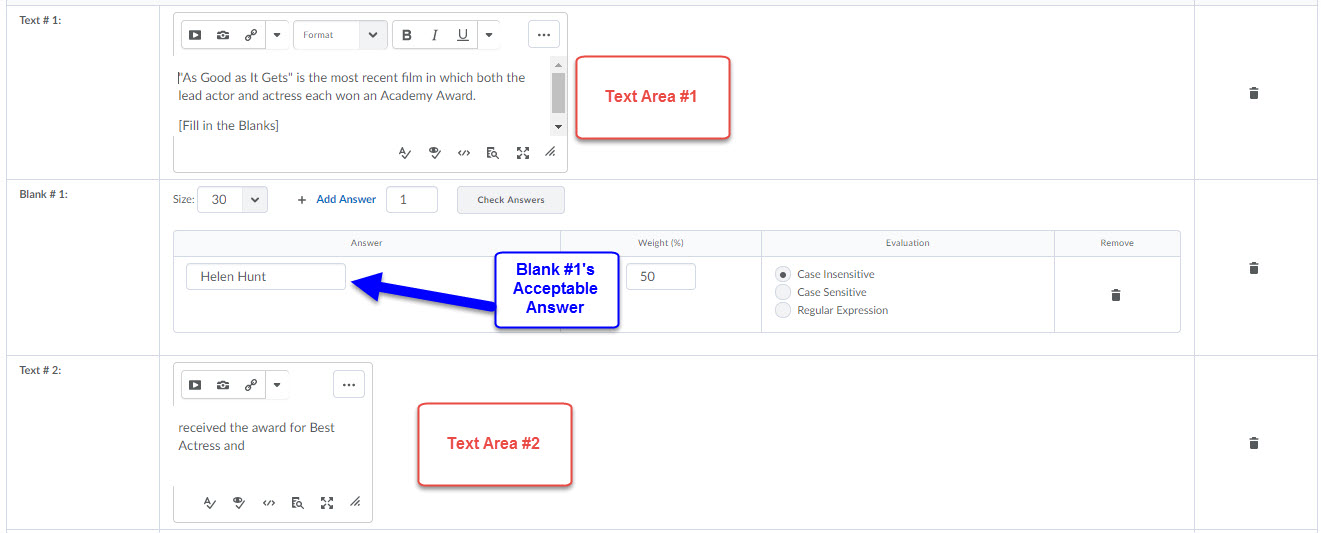The height and width of the screenshot is (533, 1321).
Task: Click the Weight (%) field showing 50
Action: (660, 277)
